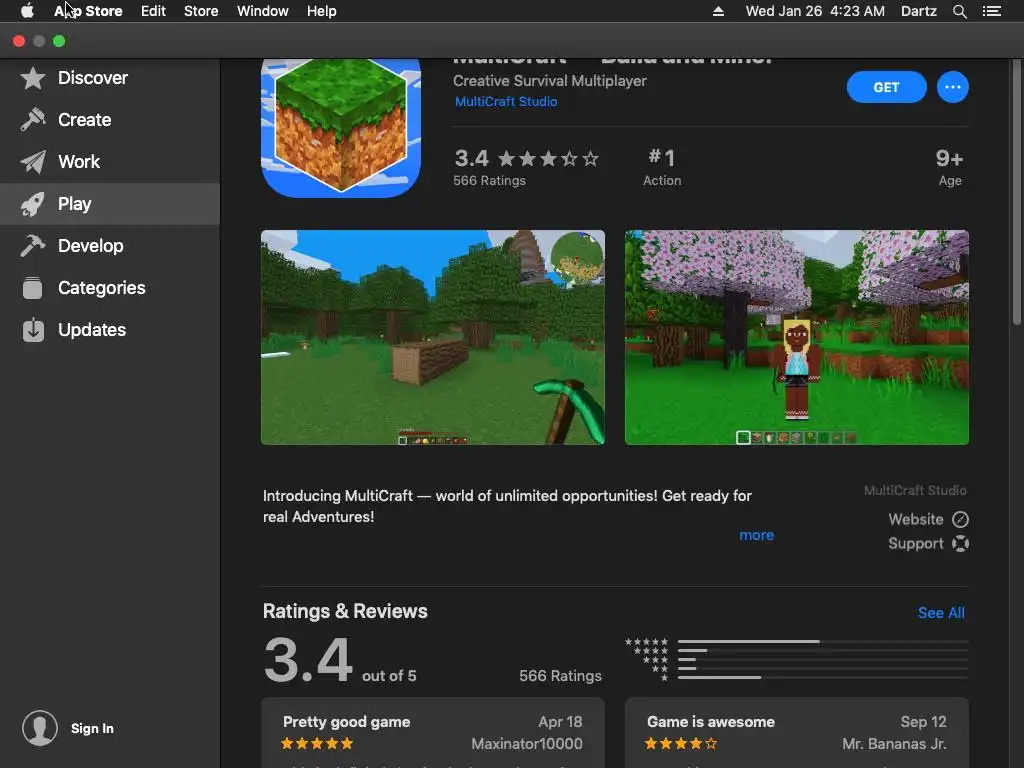This screenshot has width=1024, height=768.
Task: Click Discover sidebar label
Action: tap(93, 78)
